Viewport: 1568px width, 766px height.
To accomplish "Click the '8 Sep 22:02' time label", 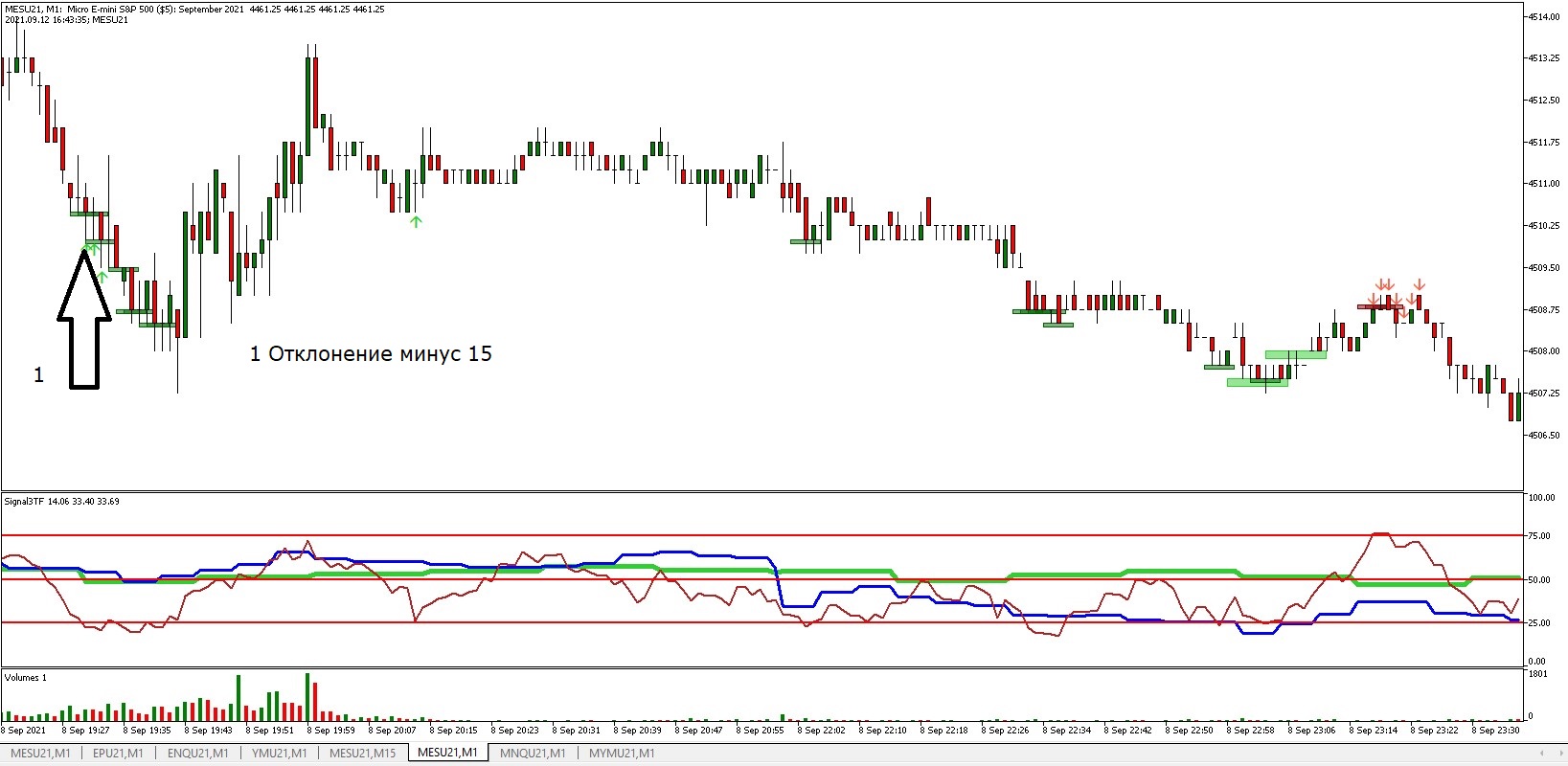I will 822,731.
